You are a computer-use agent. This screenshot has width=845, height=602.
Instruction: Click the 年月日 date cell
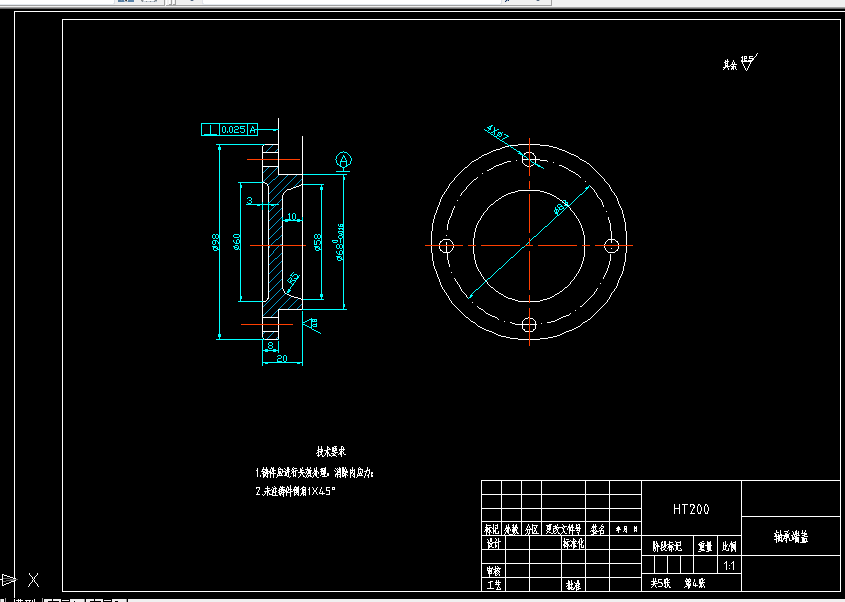click(x=626, y=529)
